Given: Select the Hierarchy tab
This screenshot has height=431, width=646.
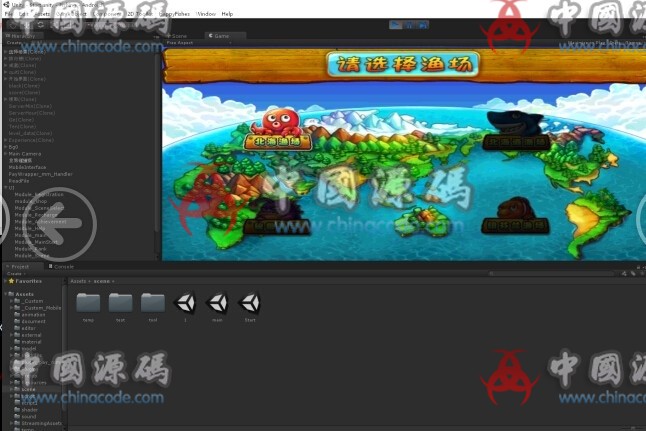Looking at the screenshot, I should [x=21, y=36].
